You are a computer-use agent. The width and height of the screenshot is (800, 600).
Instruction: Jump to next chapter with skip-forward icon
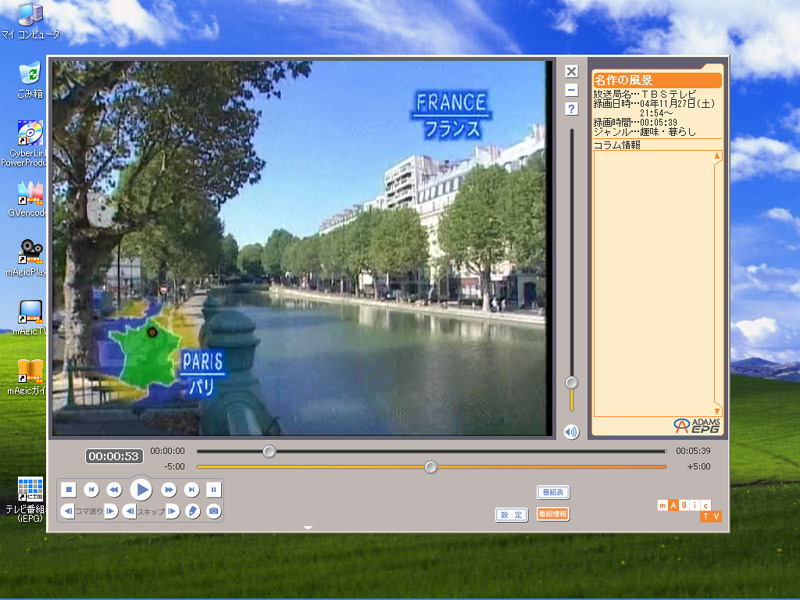tap(192, 489)
